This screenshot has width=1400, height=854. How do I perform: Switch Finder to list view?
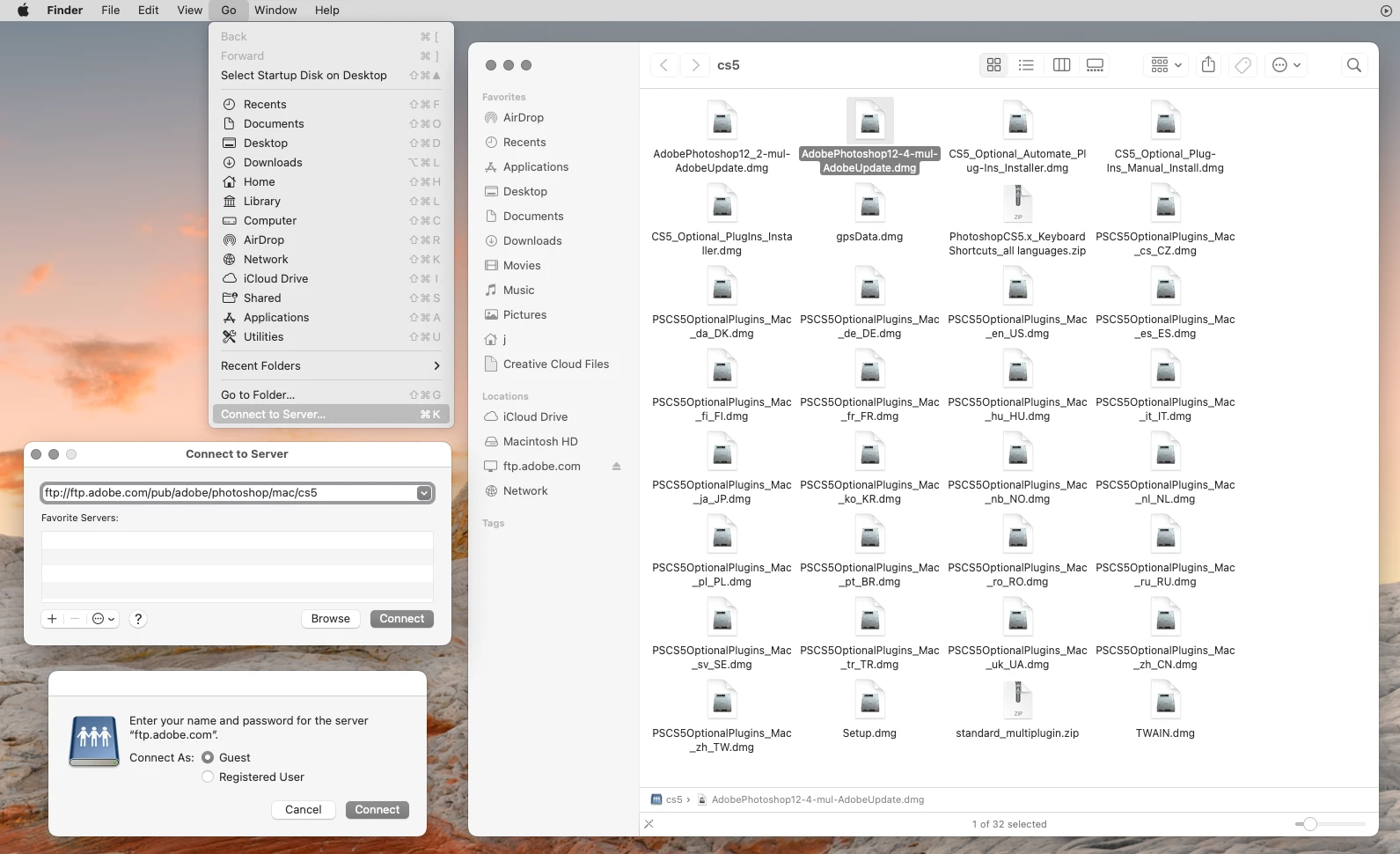click(x=1026, y=65)
